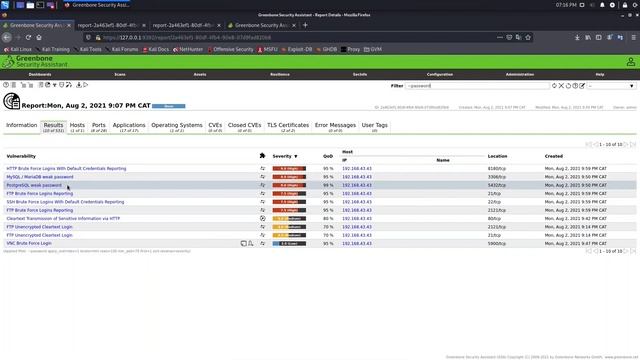This screenshot has width=640, height=360.
Task: Click the trigger alert play icon
Action: (x=86, y=85)
